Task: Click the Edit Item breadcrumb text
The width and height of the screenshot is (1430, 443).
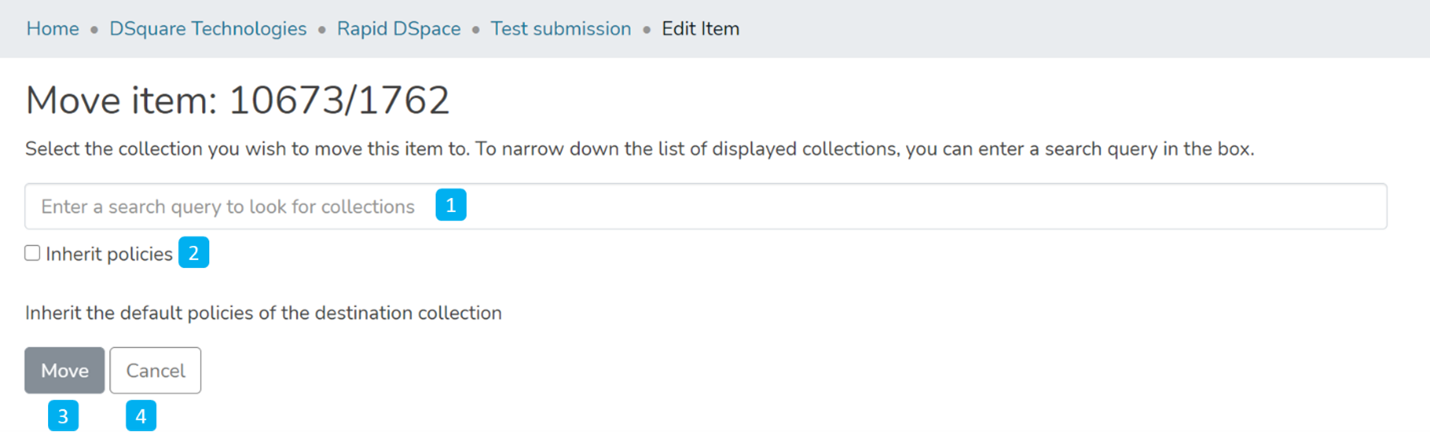Action: pyautogui.click(x=700, y=29)
